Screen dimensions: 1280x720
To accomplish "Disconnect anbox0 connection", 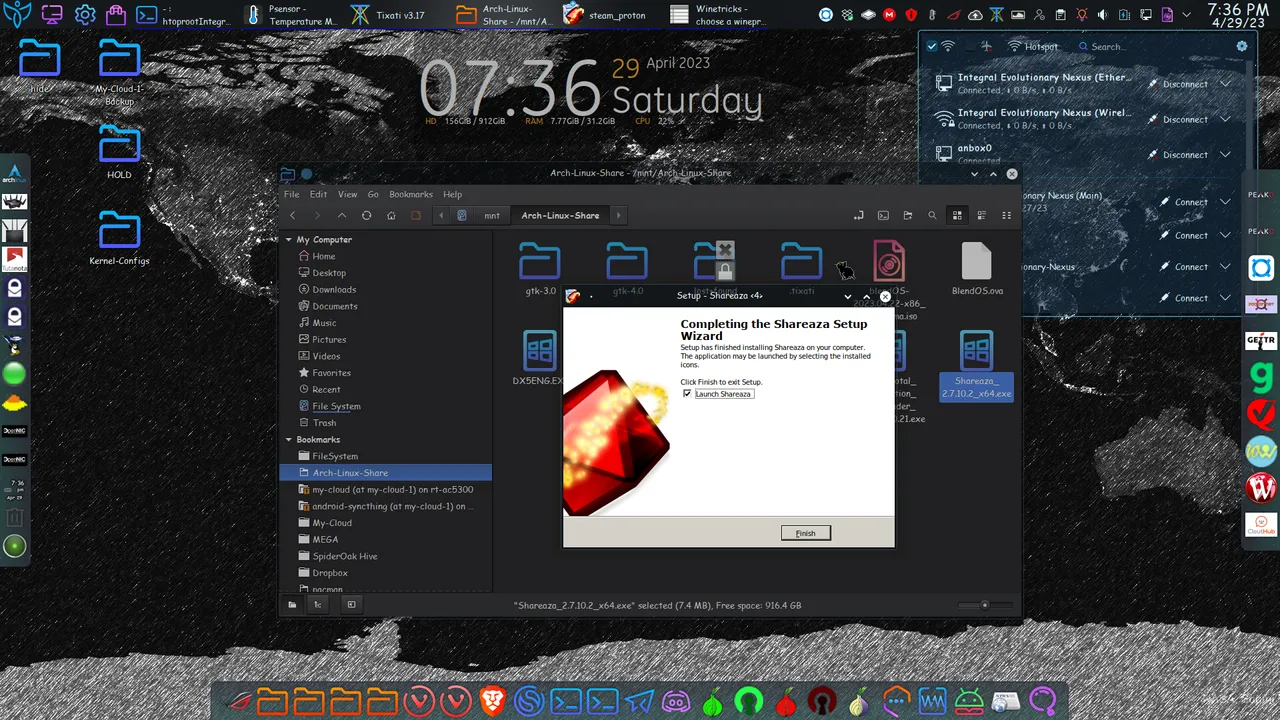I will (x=1178, y=155).
